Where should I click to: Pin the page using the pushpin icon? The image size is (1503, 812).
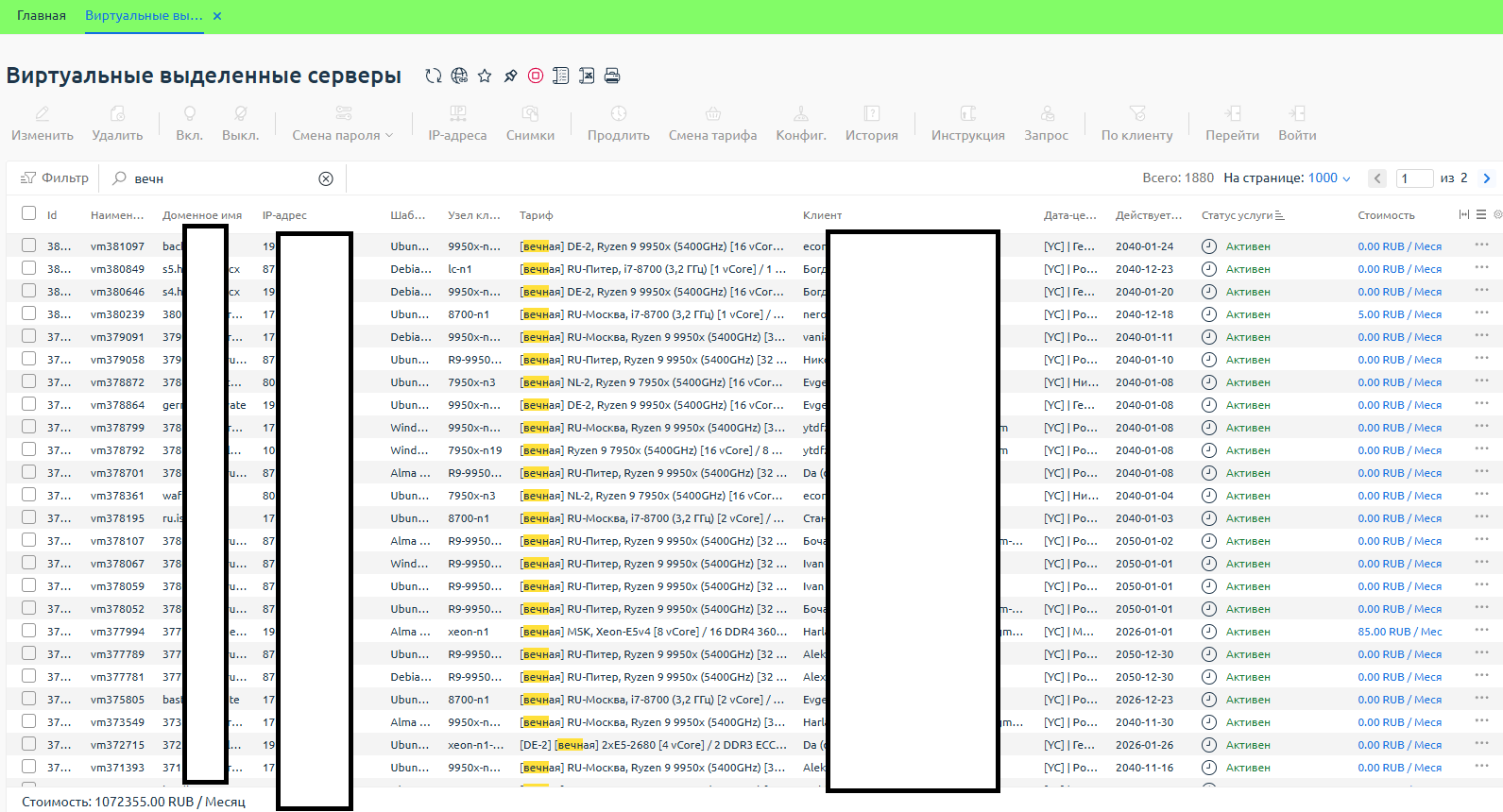click(x=510, y=76)
